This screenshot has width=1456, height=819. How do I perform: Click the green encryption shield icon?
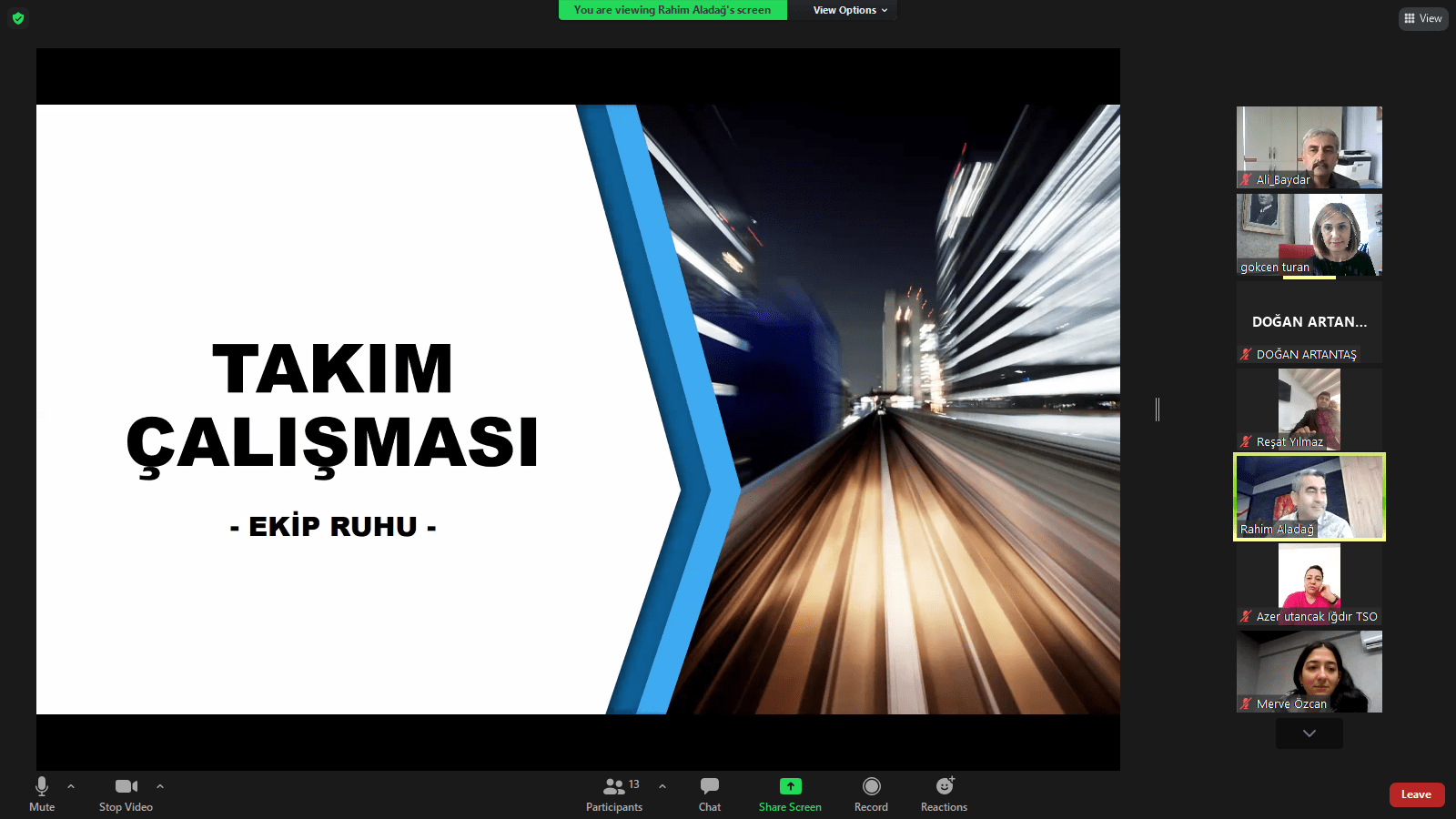click(18, 18)
